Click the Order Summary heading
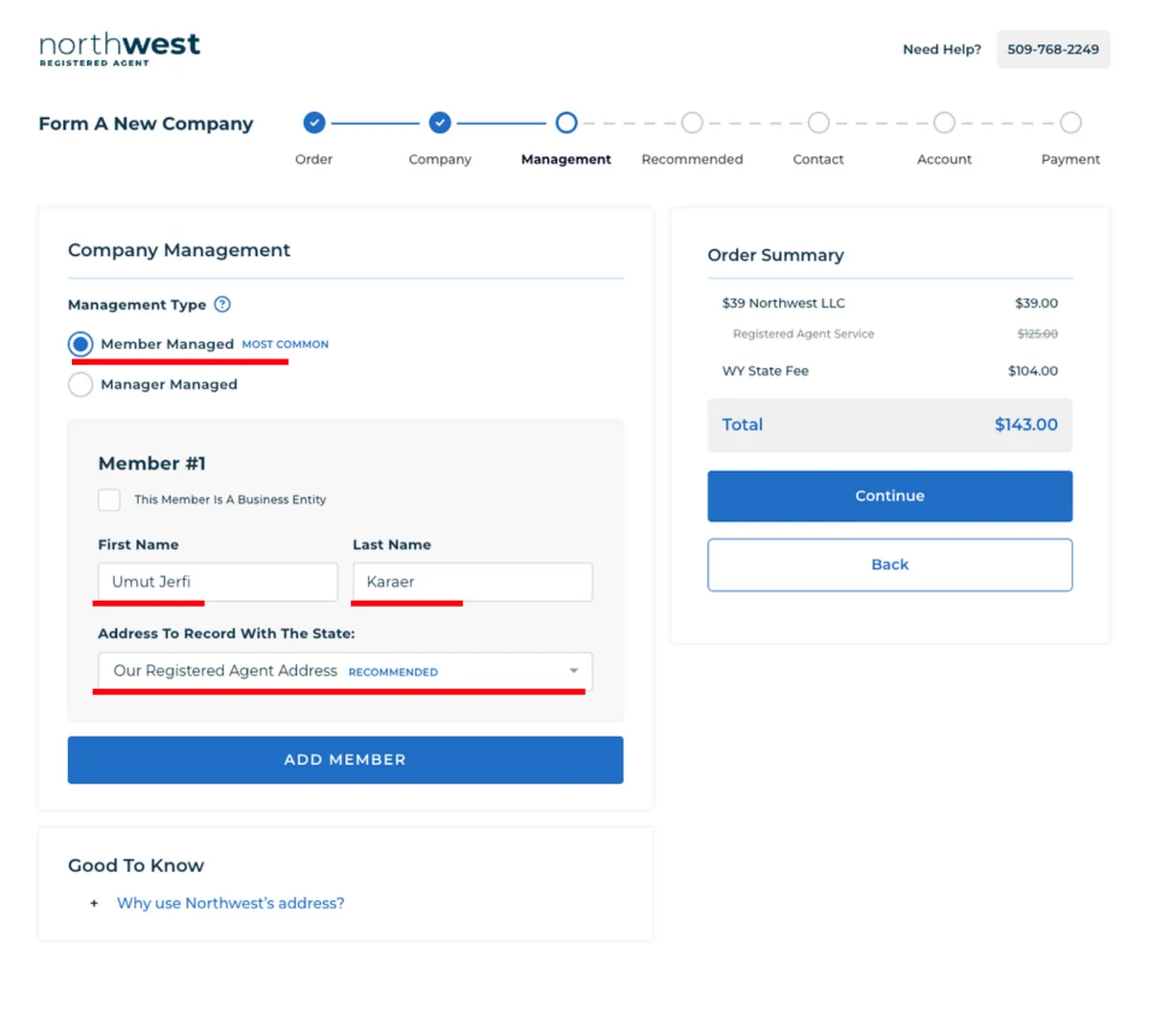The height and width of the screenshot is (1036, 1150). tap(775, 255)
